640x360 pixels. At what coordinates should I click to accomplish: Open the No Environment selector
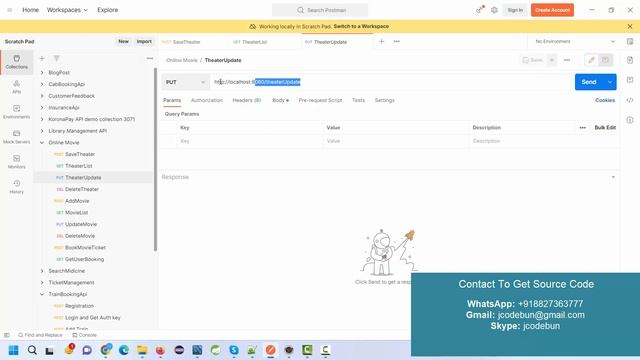pyautogui.click(x=575, y=41)
